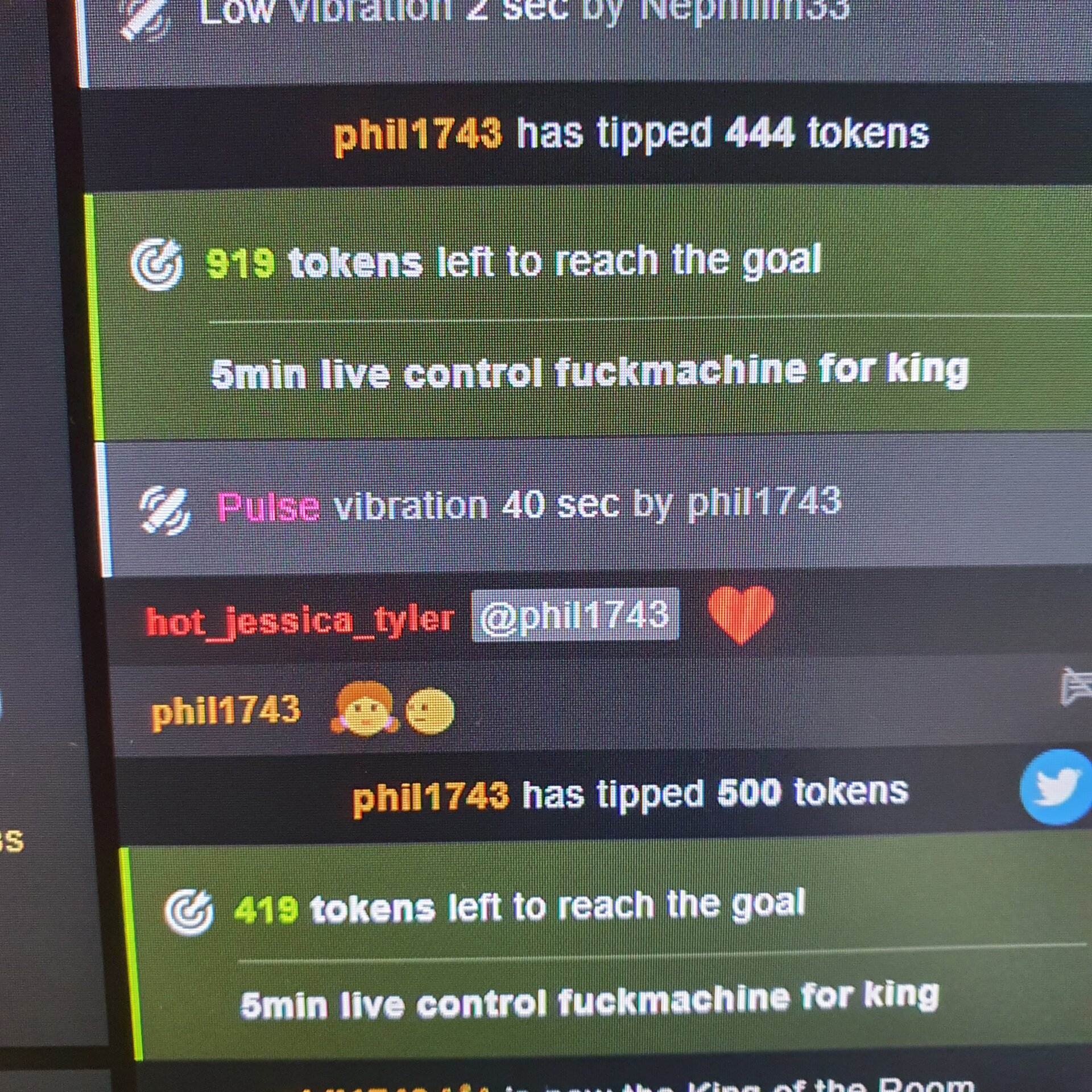Click the partially visible icon at right edge
This screenshot has width=1092, height=1092.
coord(1077,686)
